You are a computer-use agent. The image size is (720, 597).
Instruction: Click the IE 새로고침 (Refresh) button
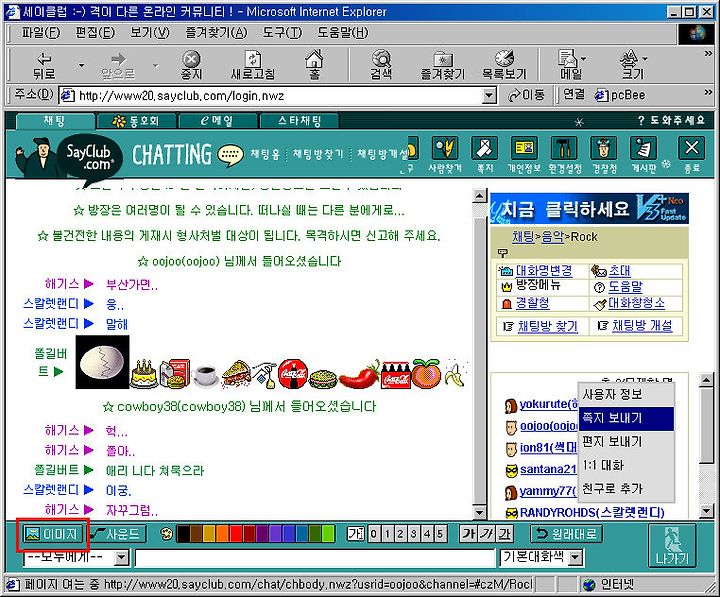coord(252,65)
